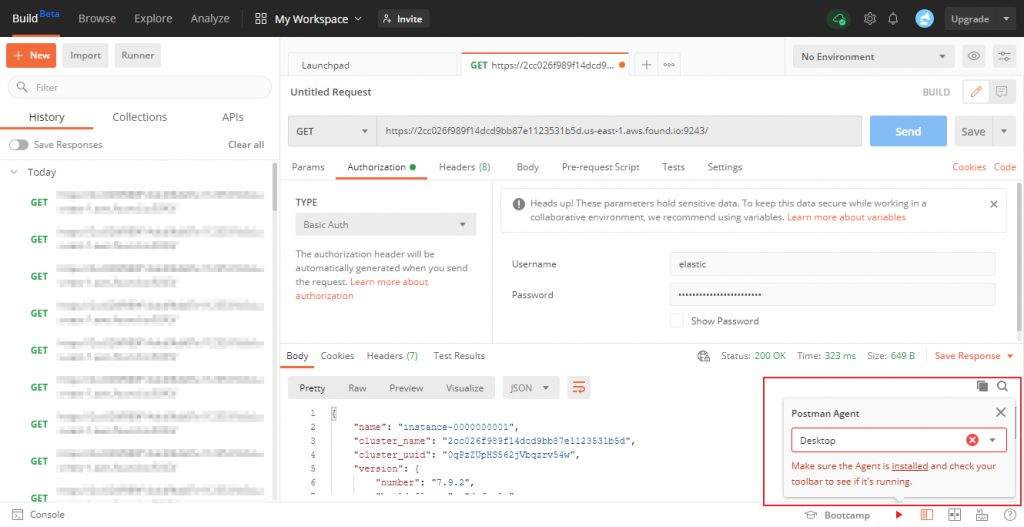Open notifications bell icon
This screenshot has height=527, width=1024.
coord(893,19)
